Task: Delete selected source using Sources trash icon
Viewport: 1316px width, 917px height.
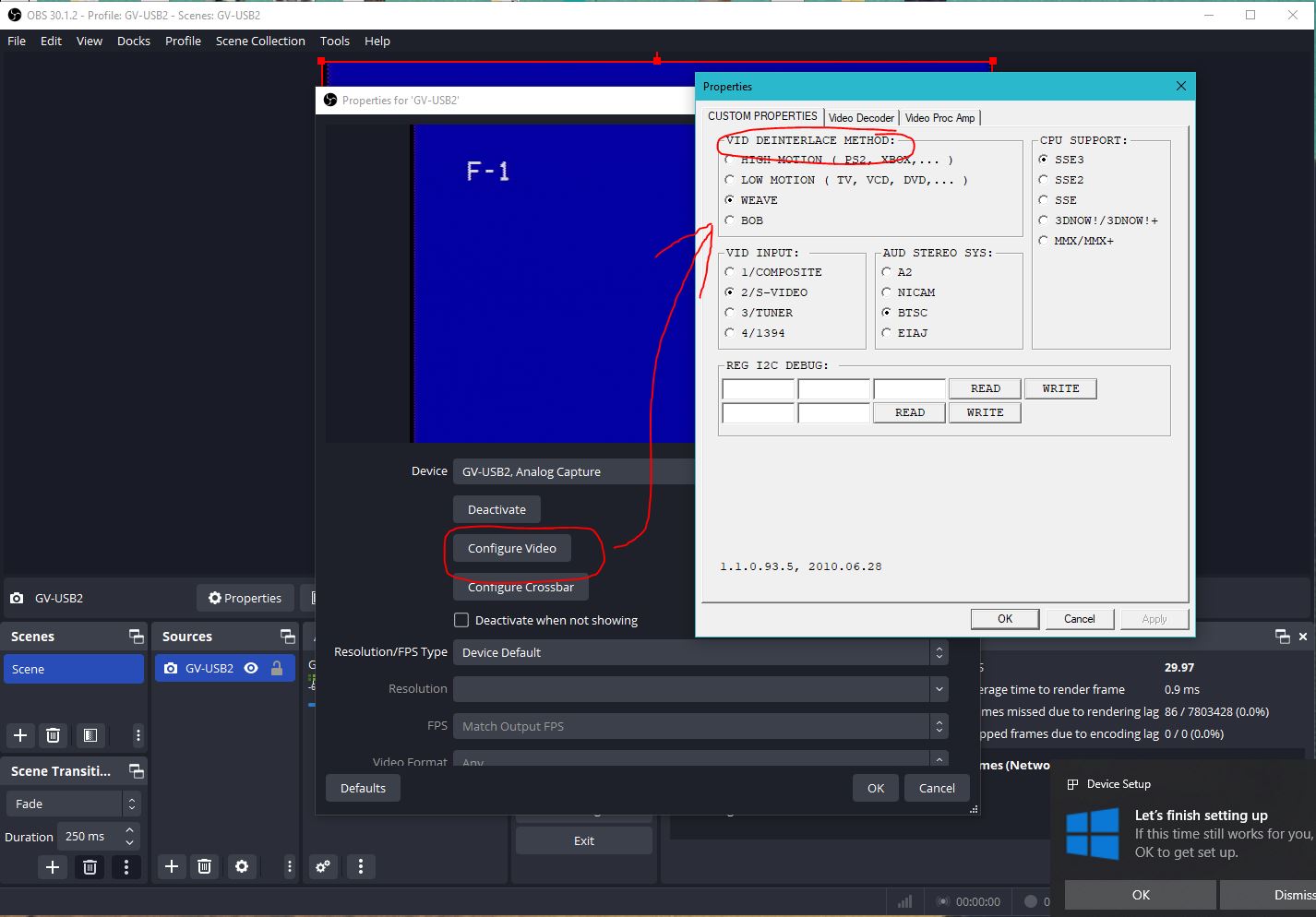Action: click(204, 866)
